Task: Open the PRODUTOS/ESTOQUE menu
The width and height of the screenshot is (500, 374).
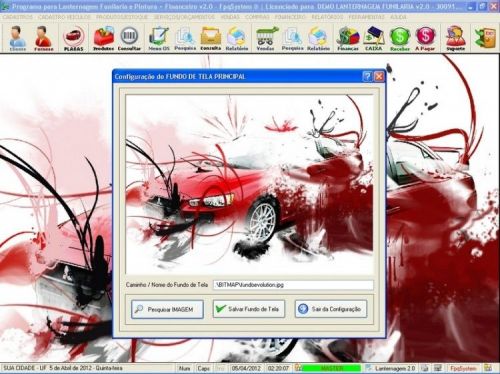Action: coord(122,17)
